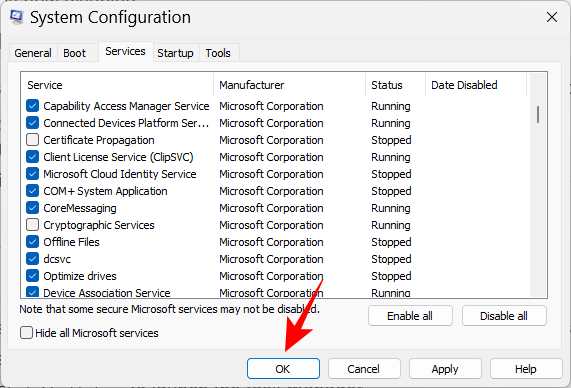Click the OK button

(283, 369)
